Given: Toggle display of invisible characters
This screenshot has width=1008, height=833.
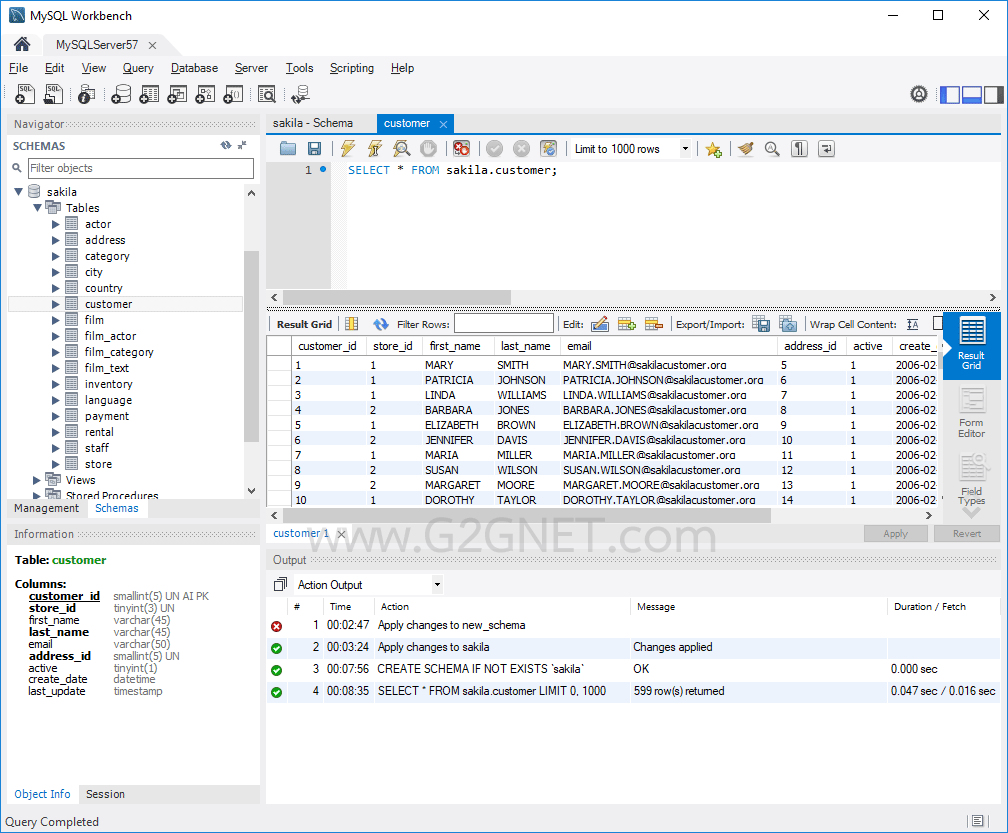Looking at the screenshot, I should (x=799, y=149).
